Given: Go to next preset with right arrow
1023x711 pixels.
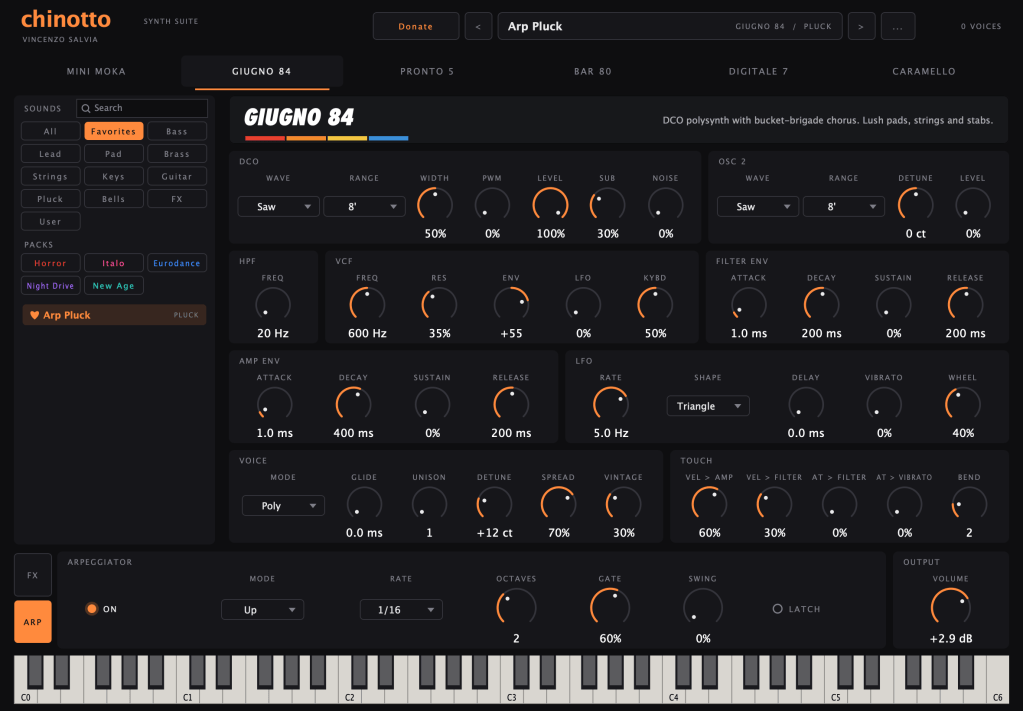Looking at the screenshot, I should pyautogui.click(x=861, y=27).
